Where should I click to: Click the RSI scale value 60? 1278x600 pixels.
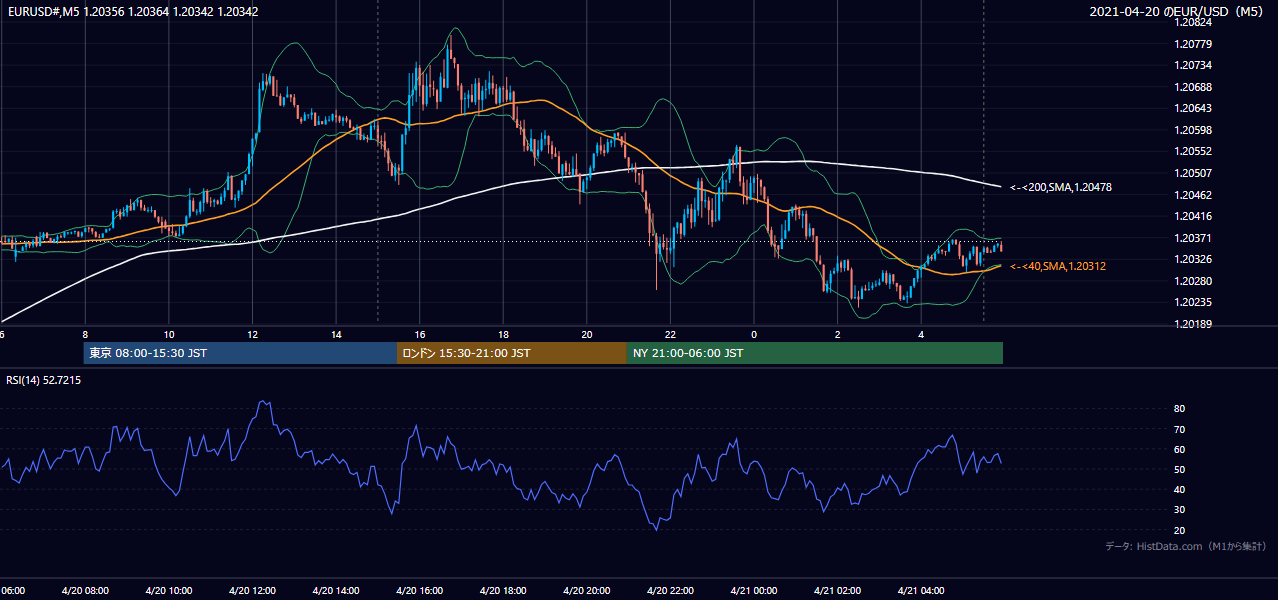[1179, 449]
